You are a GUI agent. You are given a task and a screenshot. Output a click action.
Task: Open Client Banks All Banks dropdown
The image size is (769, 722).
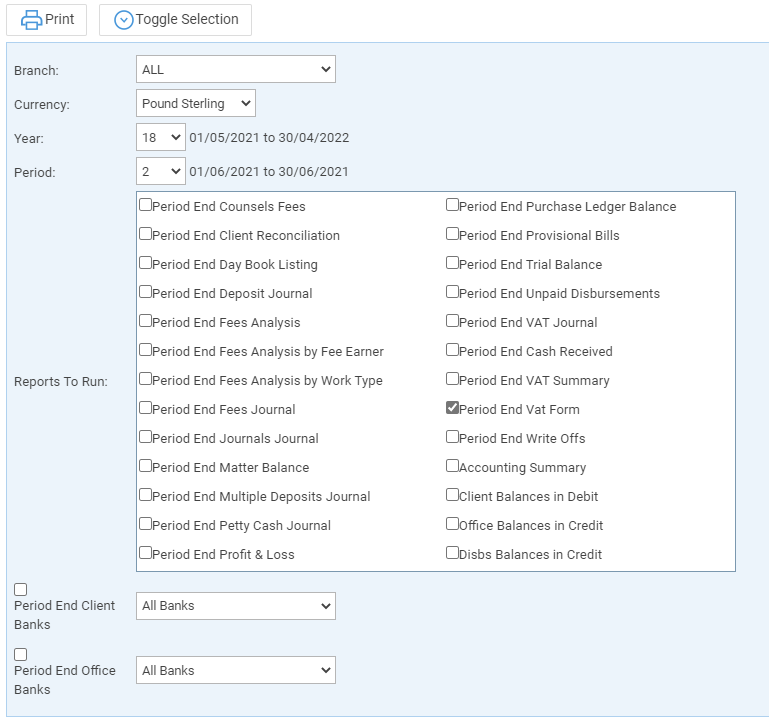[x=236, y=606]
